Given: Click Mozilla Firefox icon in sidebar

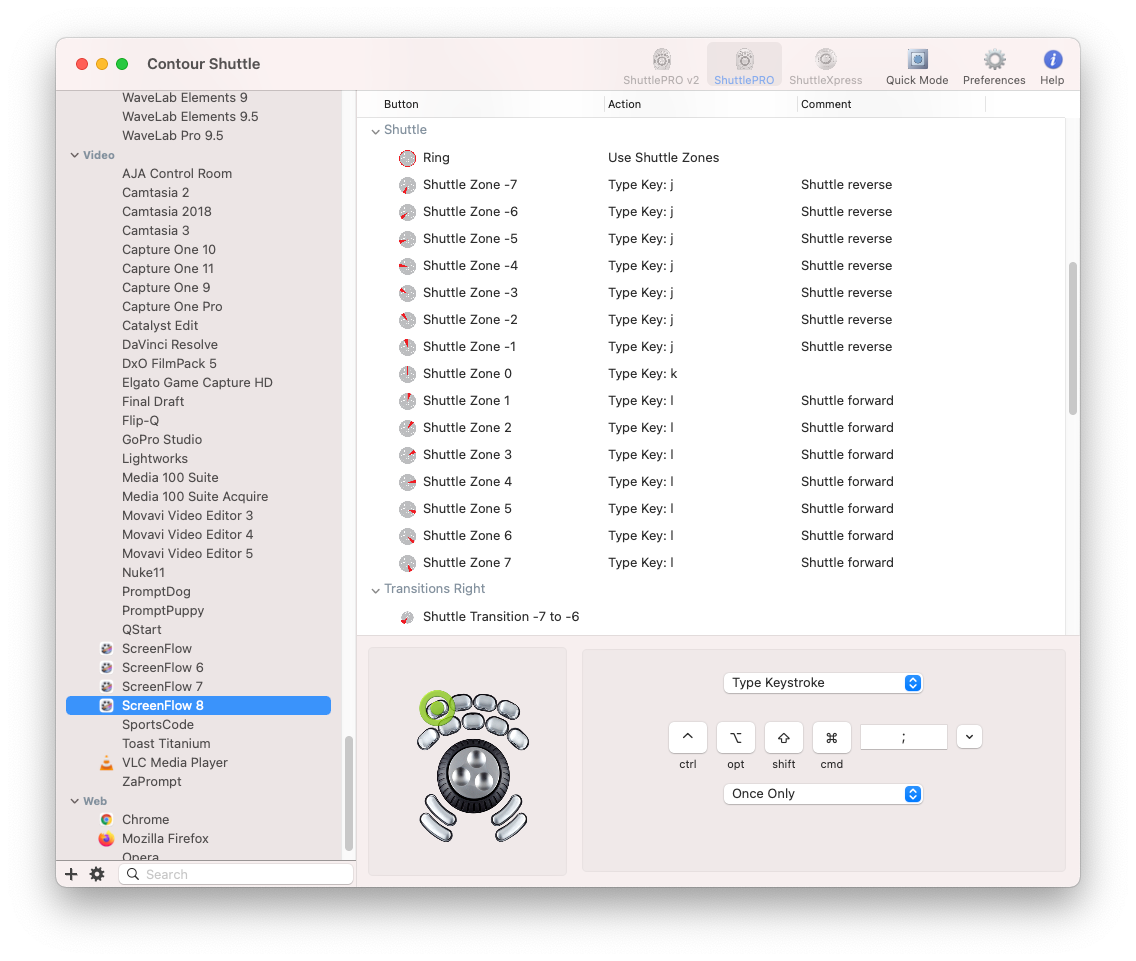Looking at the screenshot, I should (x=106, y=839).
